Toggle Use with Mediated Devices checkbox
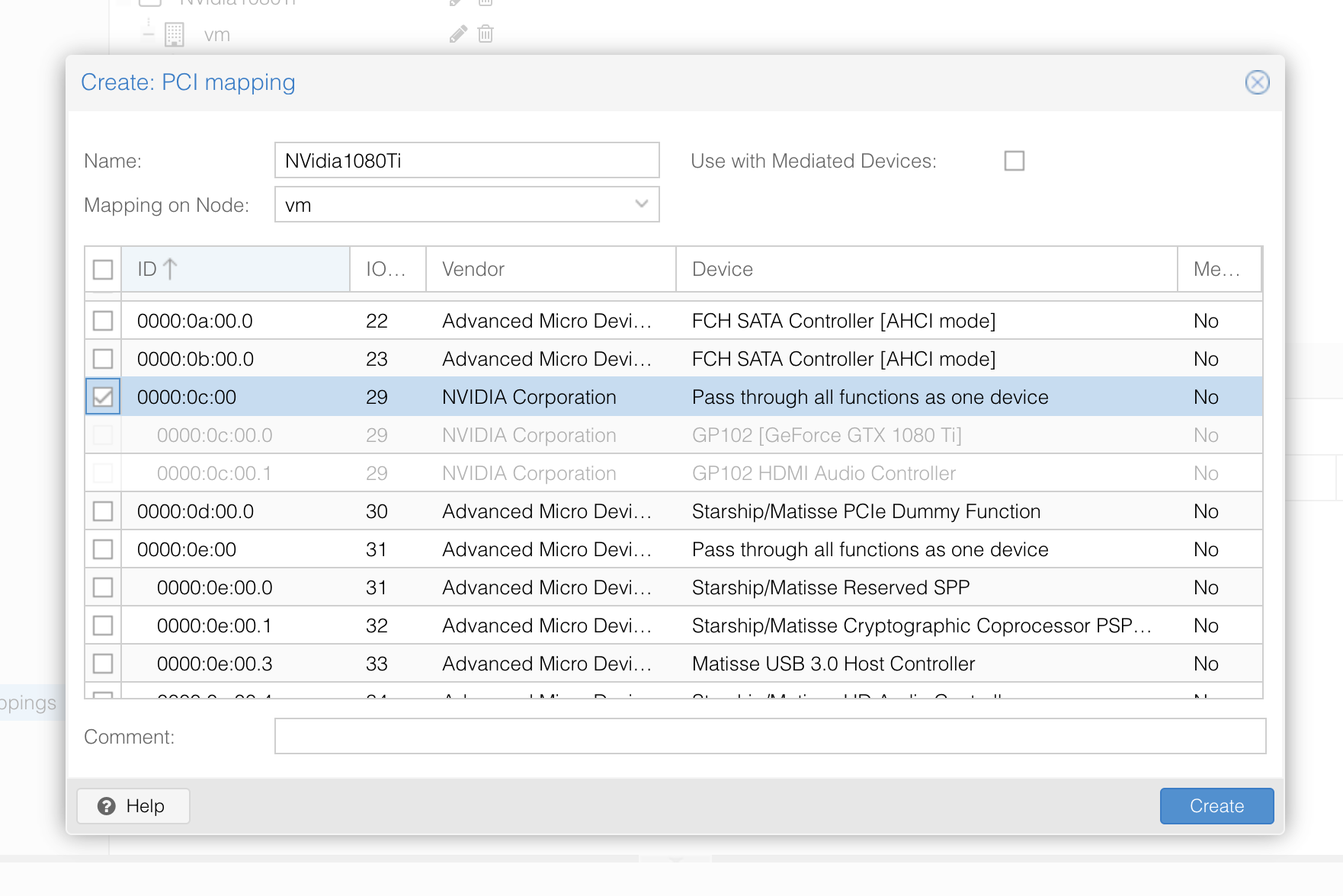This screenshot has height=896, width=1343. pos(1014,161)
